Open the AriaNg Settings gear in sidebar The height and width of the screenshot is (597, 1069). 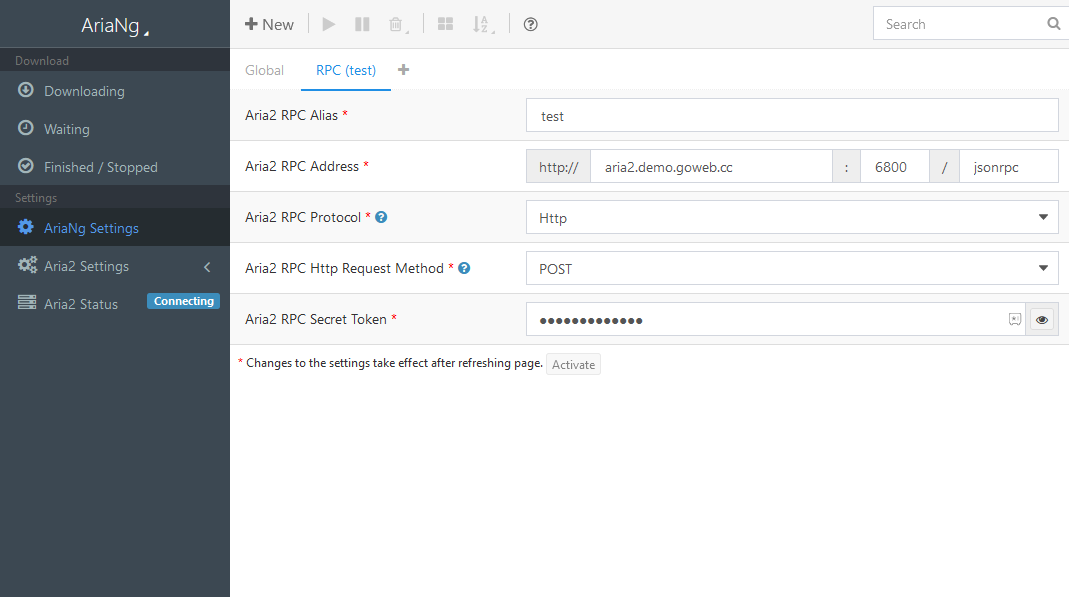point(29,227)
